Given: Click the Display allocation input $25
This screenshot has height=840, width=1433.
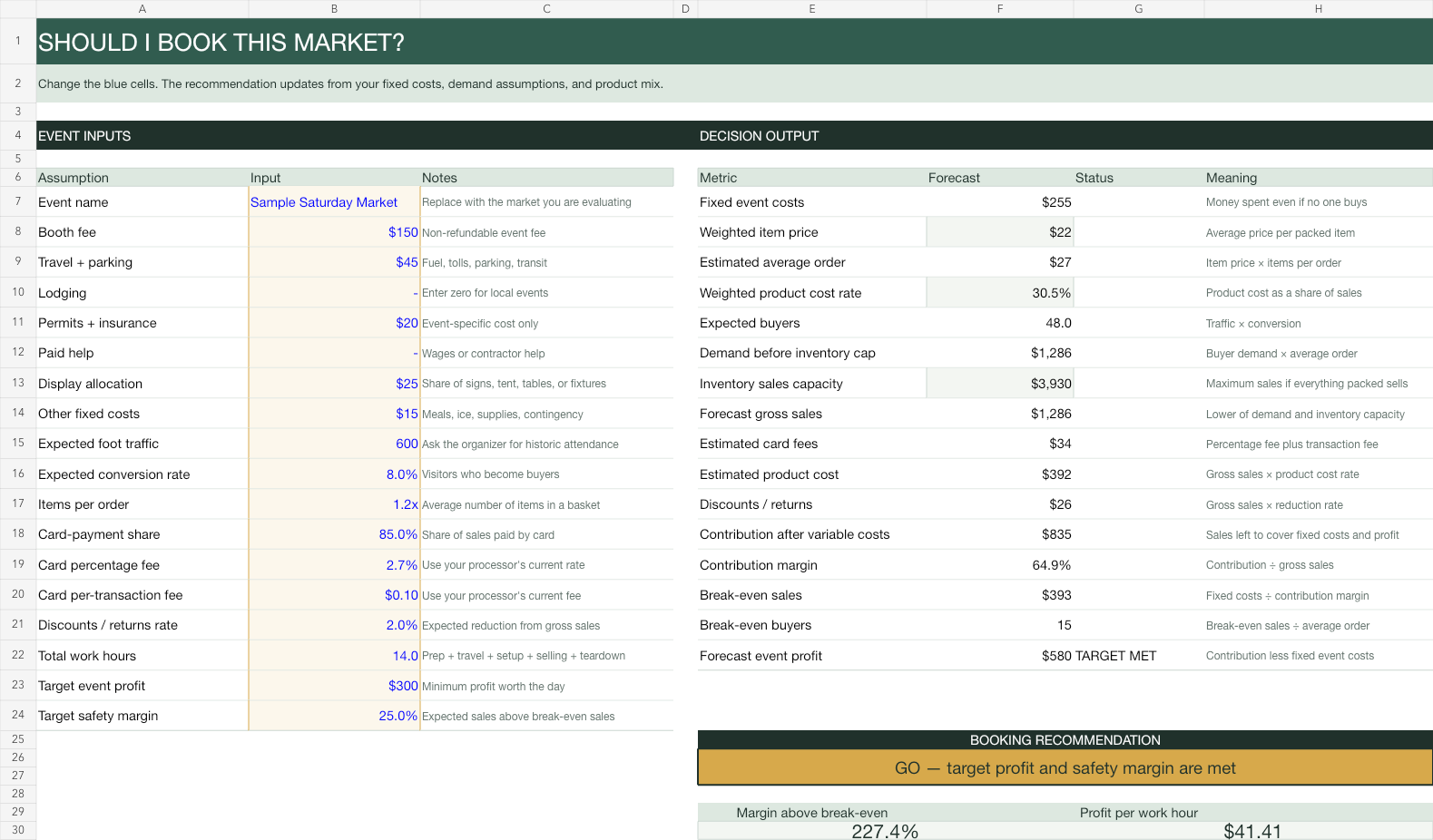Looking at the screenshot, I should [334, 384].
